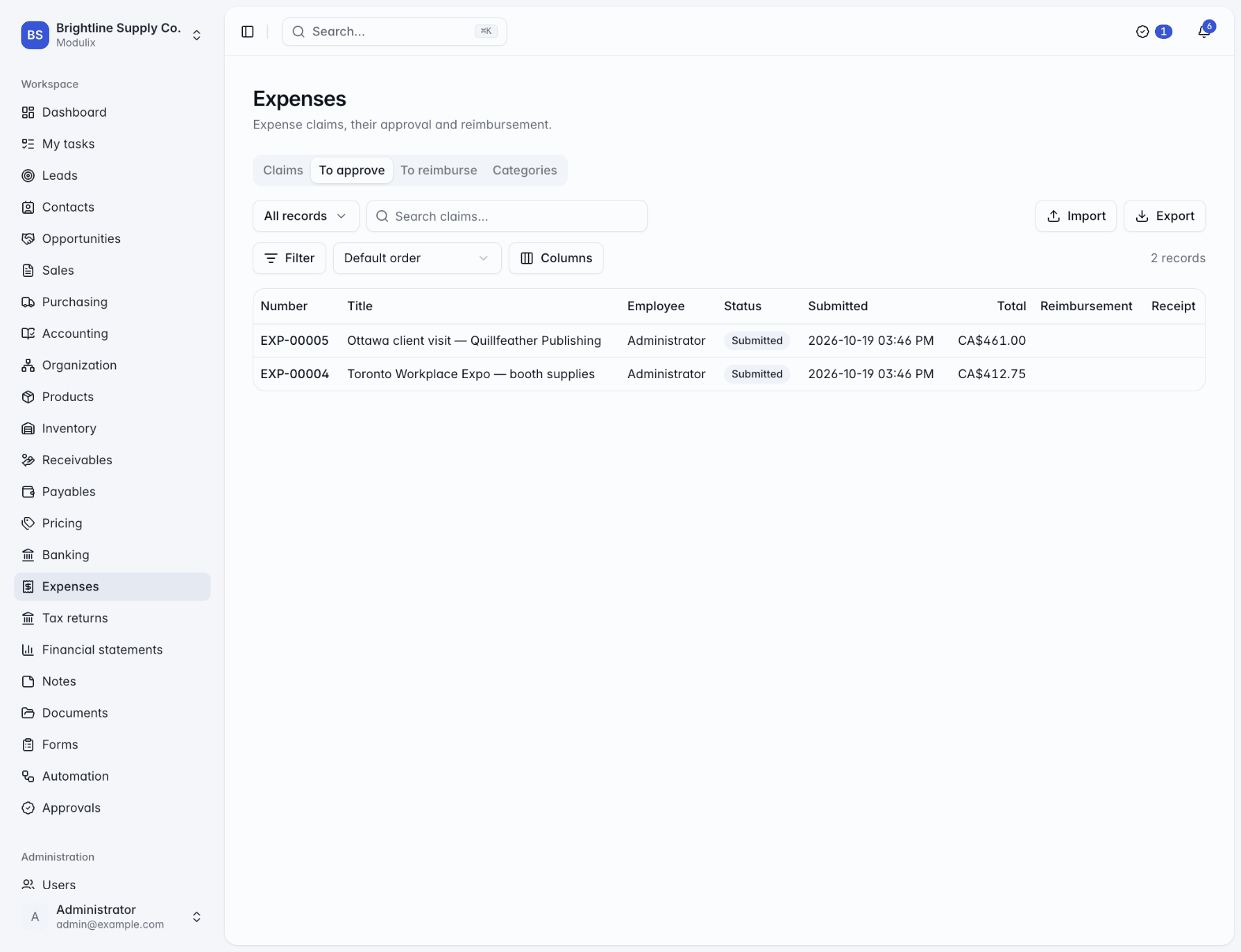
Task: Open Leads in sidebar
Action: pyautogui.click(x=112, y=176)
